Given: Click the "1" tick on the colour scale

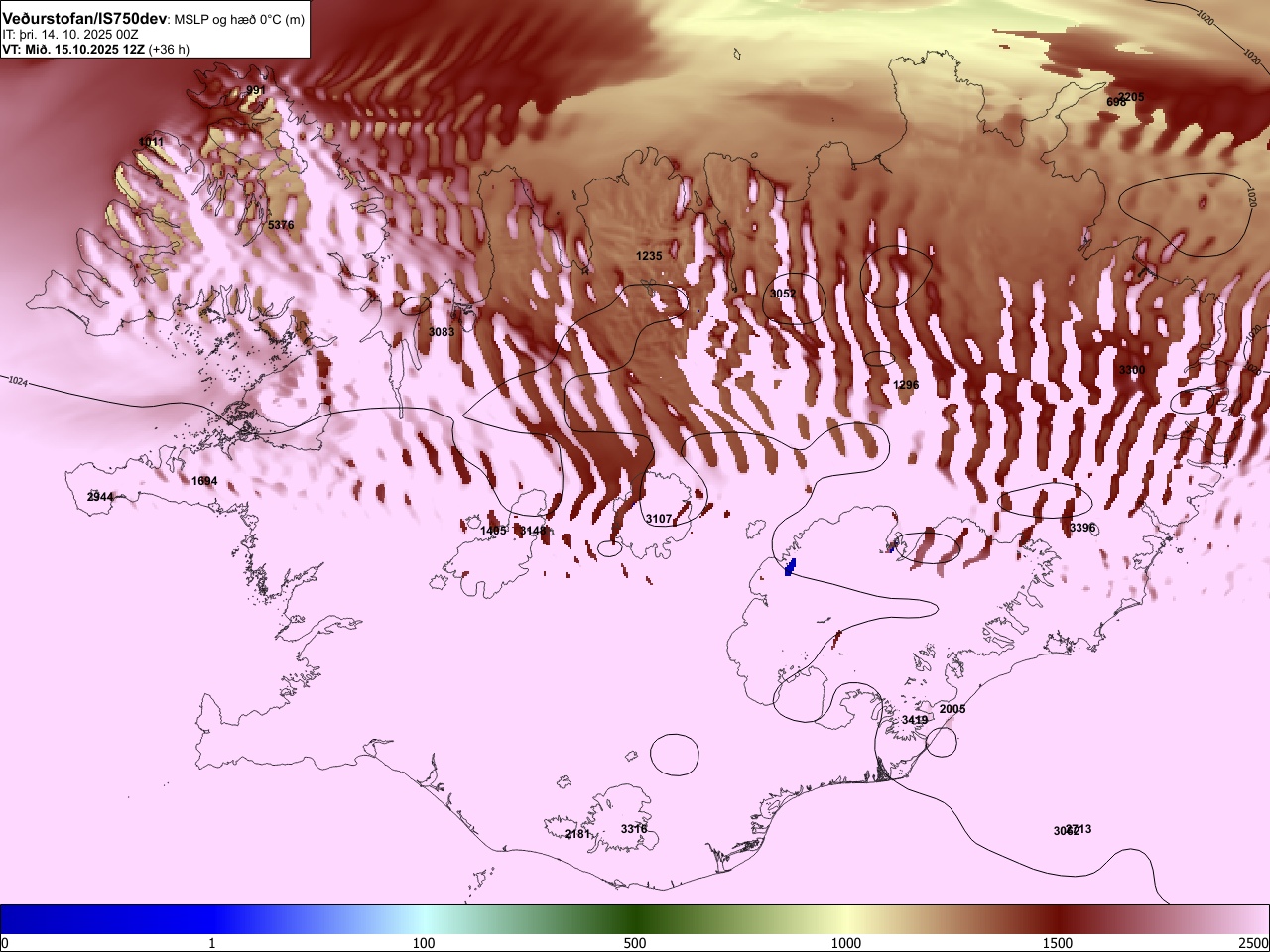Looking at the screenshot, I should tap(212, 943).
